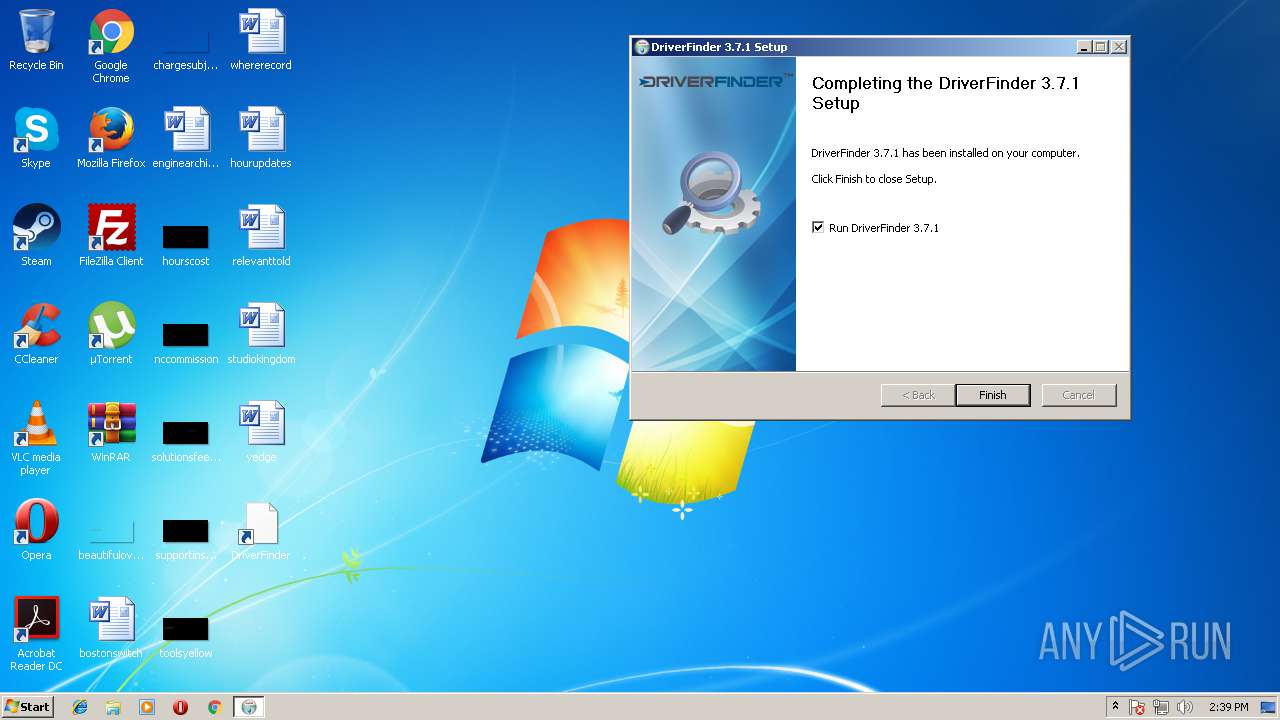The image size is (1280, 720).
Task: Select the relevanttold Word document
Action: pyautogui.click(x=261, y=236)
